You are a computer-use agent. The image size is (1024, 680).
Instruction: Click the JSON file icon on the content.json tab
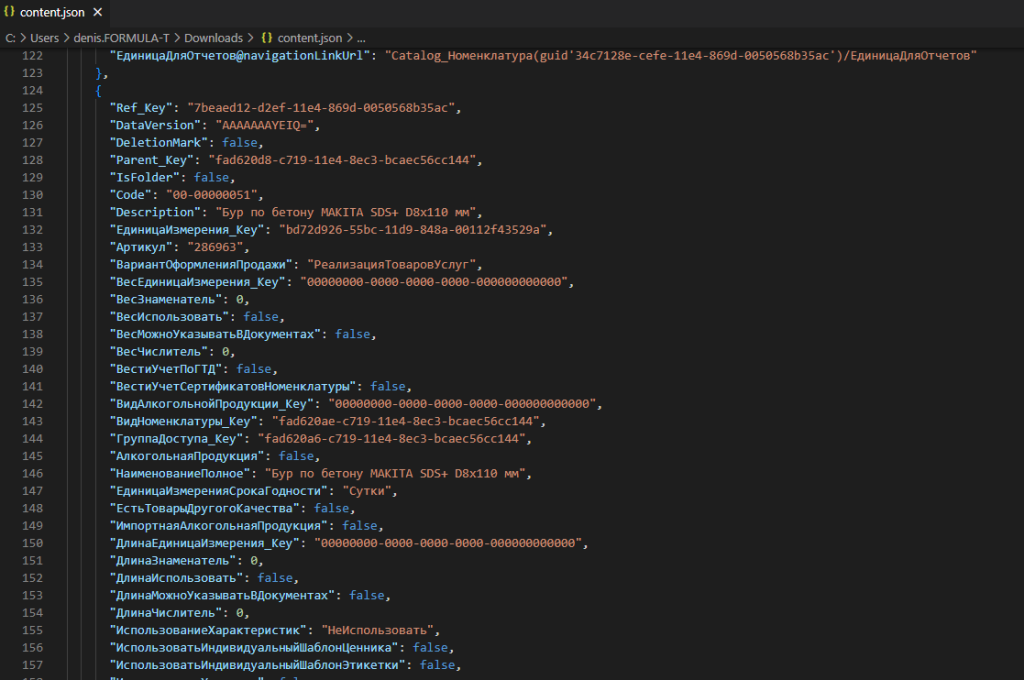click(x=10, y=13)
